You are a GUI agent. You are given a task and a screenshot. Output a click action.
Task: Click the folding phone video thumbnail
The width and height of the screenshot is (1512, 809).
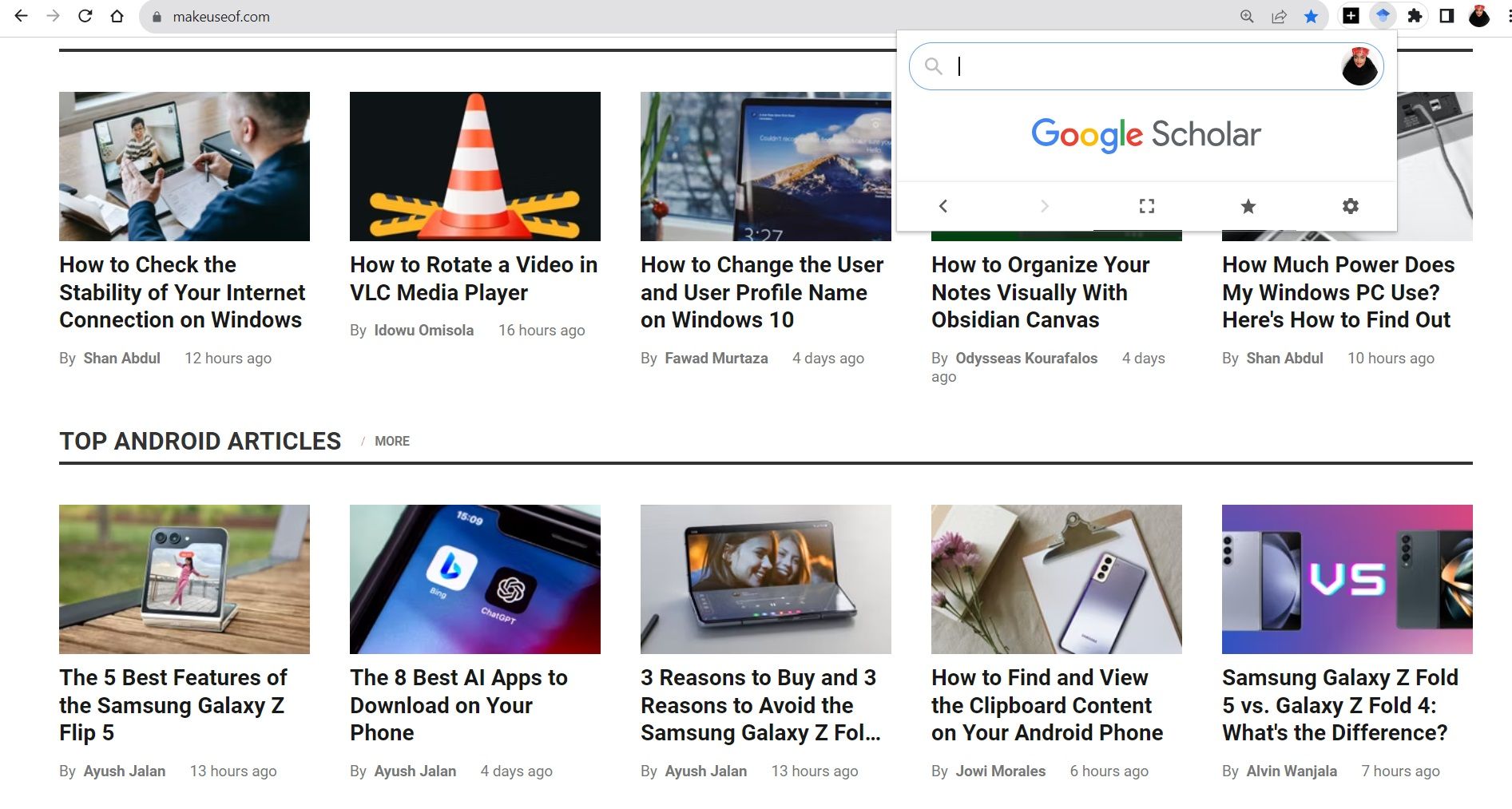(766, 579)
